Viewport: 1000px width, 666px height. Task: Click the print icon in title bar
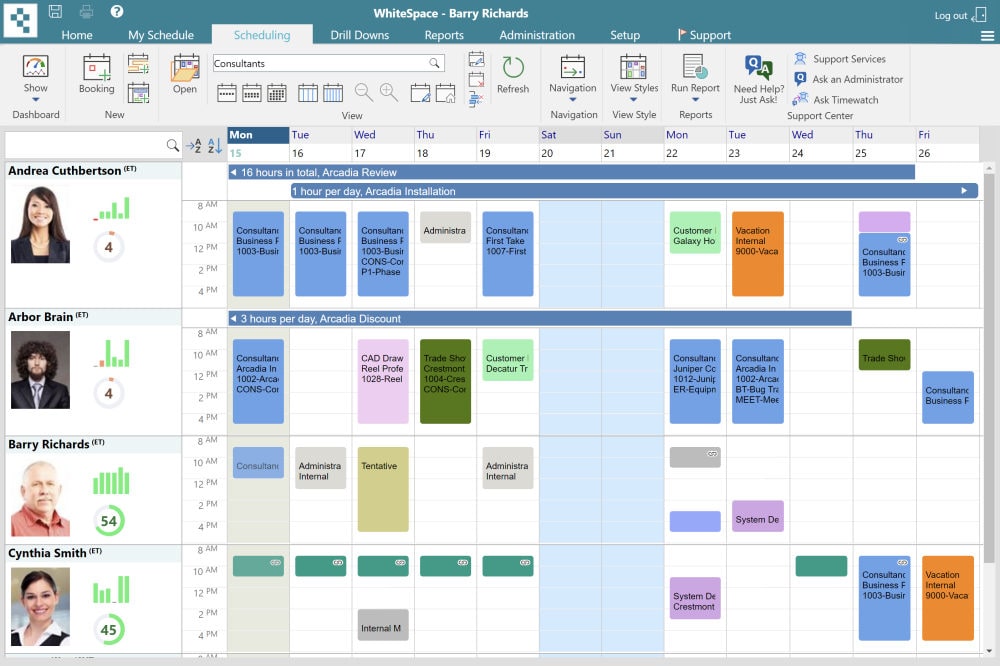click(x=86, y=11)
